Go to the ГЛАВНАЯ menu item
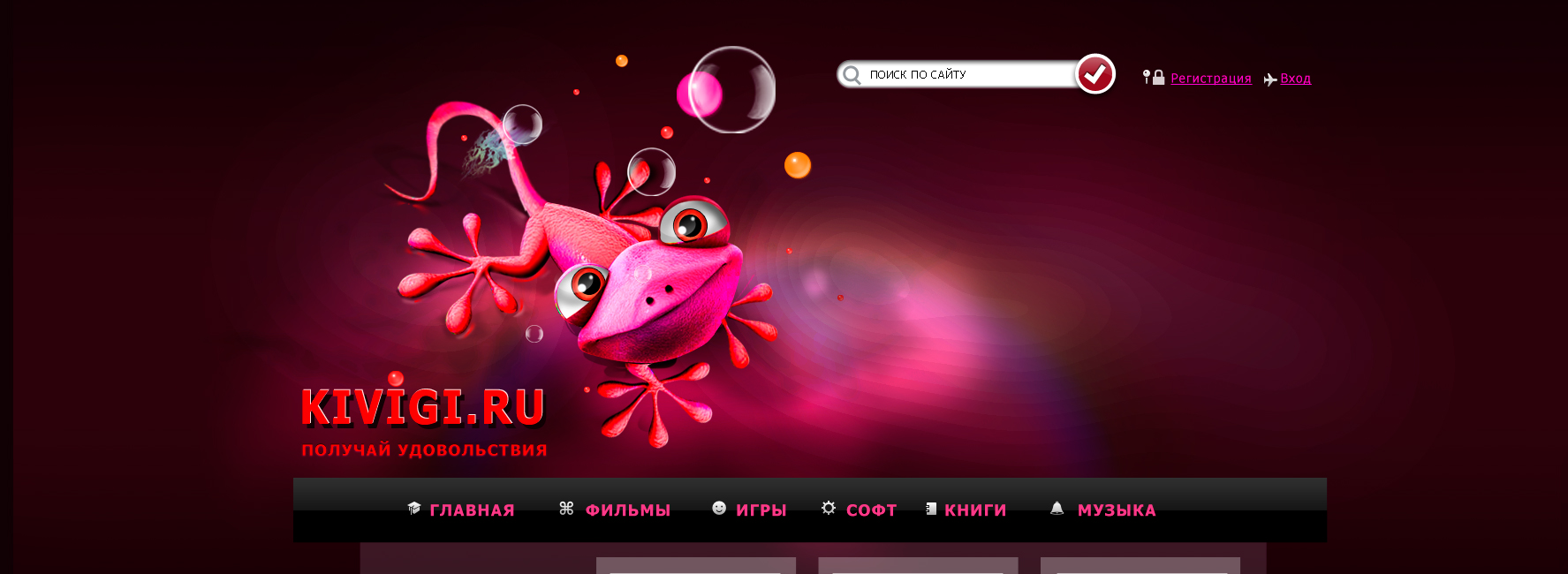 click(x=472, y=510)
